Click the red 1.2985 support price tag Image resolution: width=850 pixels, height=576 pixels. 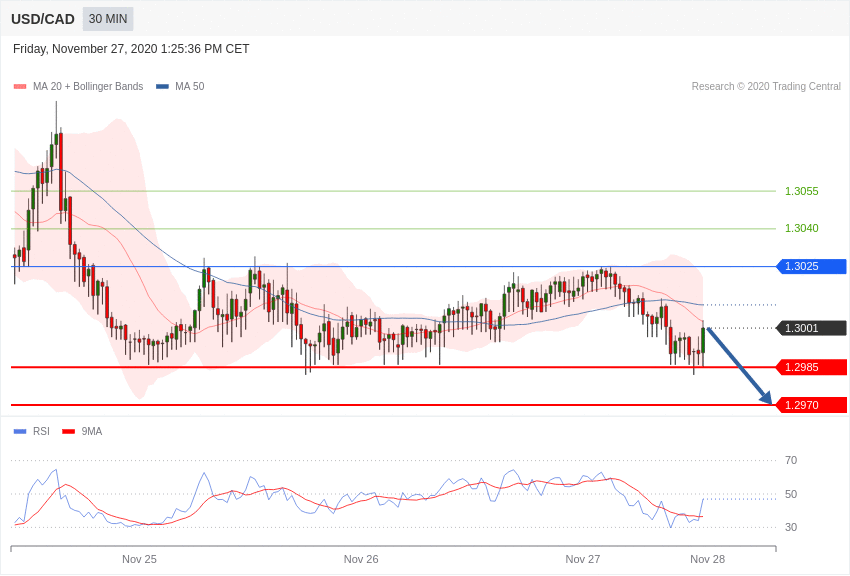tap(812, 367)
